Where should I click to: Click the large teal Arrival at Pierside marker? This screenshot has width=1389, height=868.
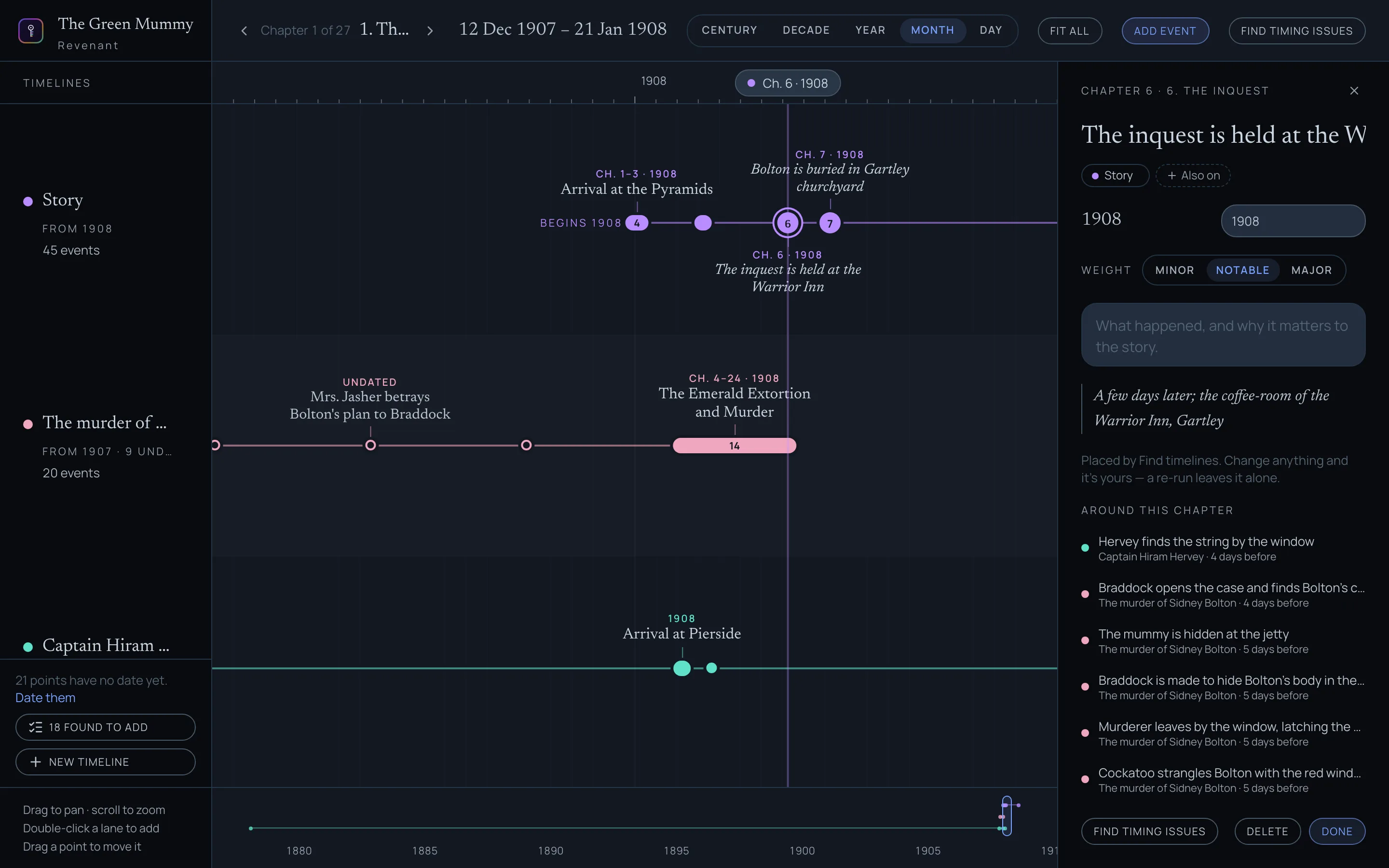coord(682,668)
